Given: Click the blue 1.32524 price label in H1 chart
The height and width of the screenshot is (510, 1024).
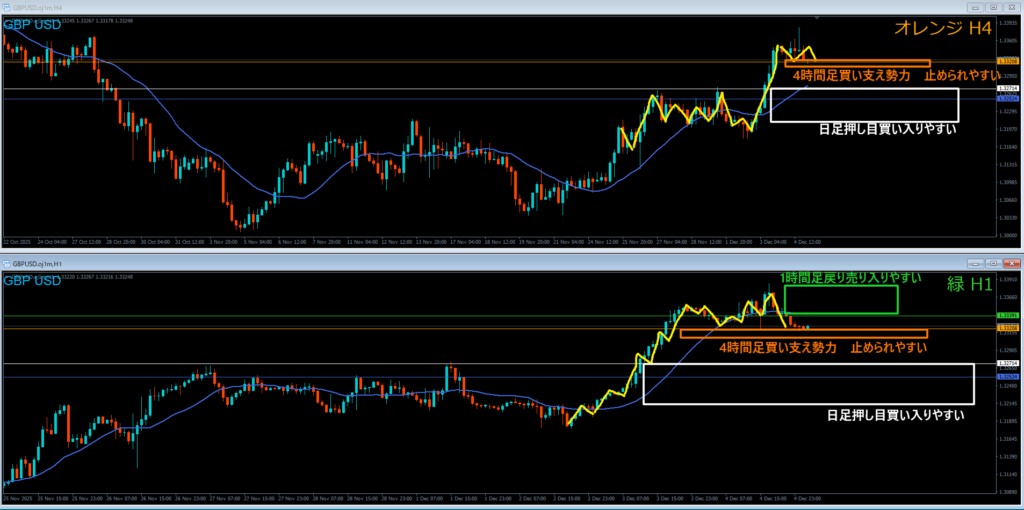Looking at the screenshot, I should click(1009, 377).
